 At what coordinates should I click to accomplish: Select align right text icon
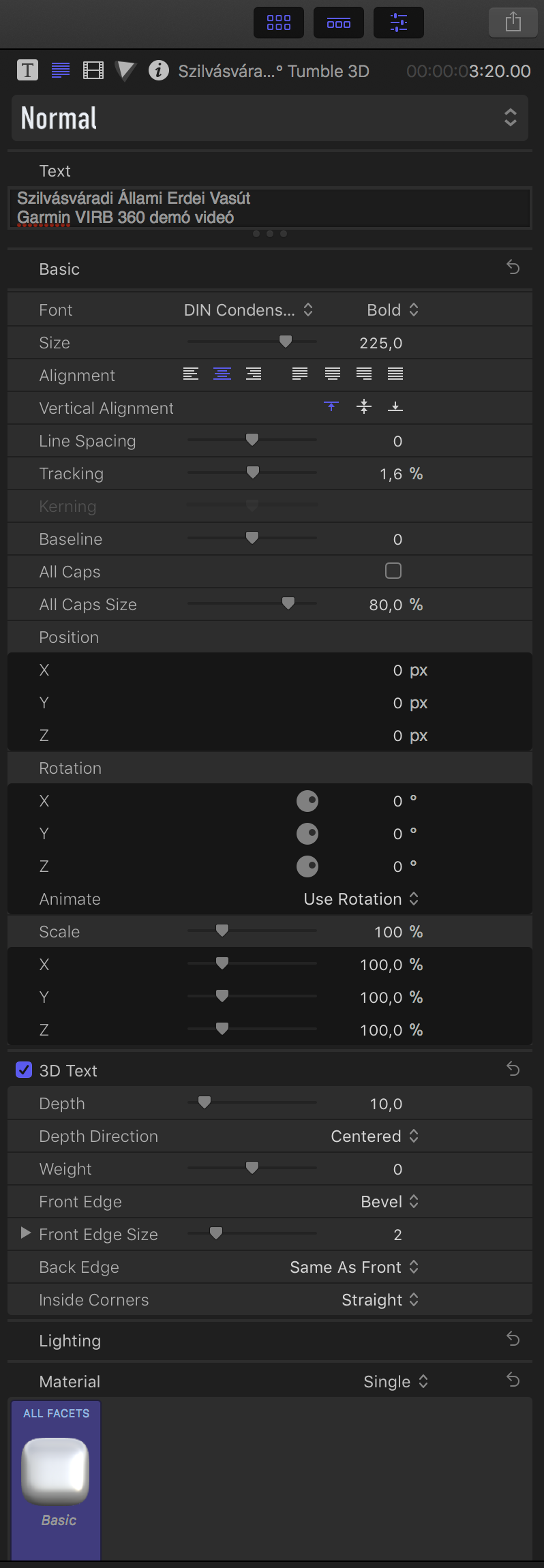254,374
